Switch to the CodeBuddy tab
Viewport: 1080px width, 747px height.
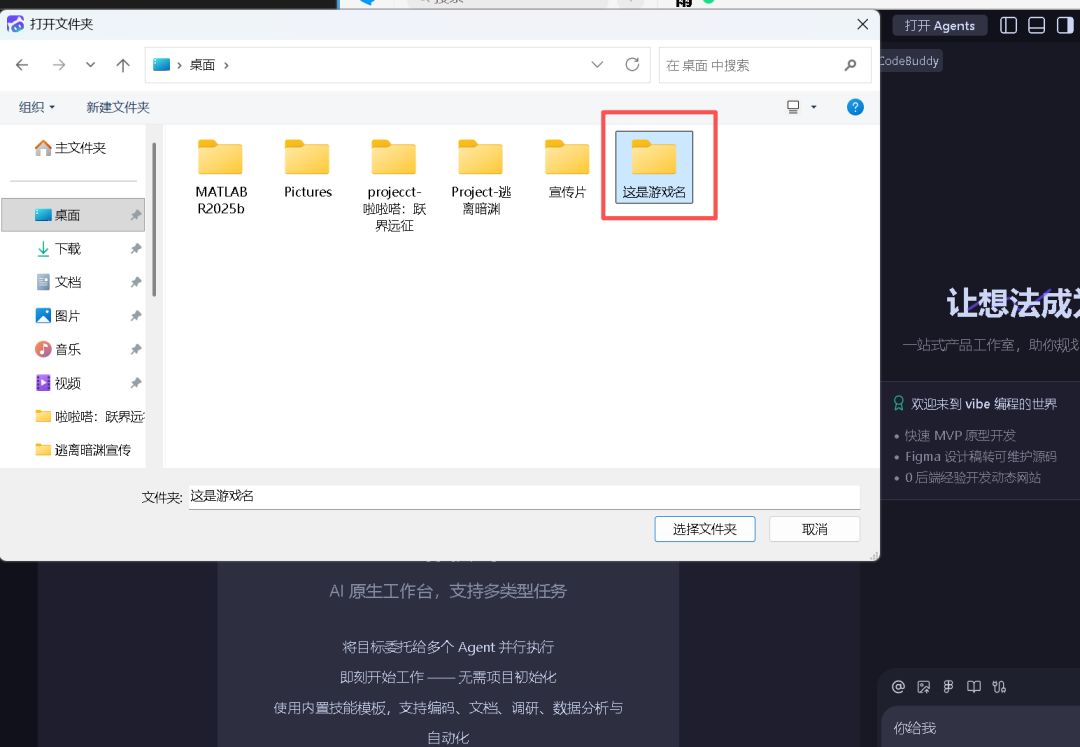[910, 61]
